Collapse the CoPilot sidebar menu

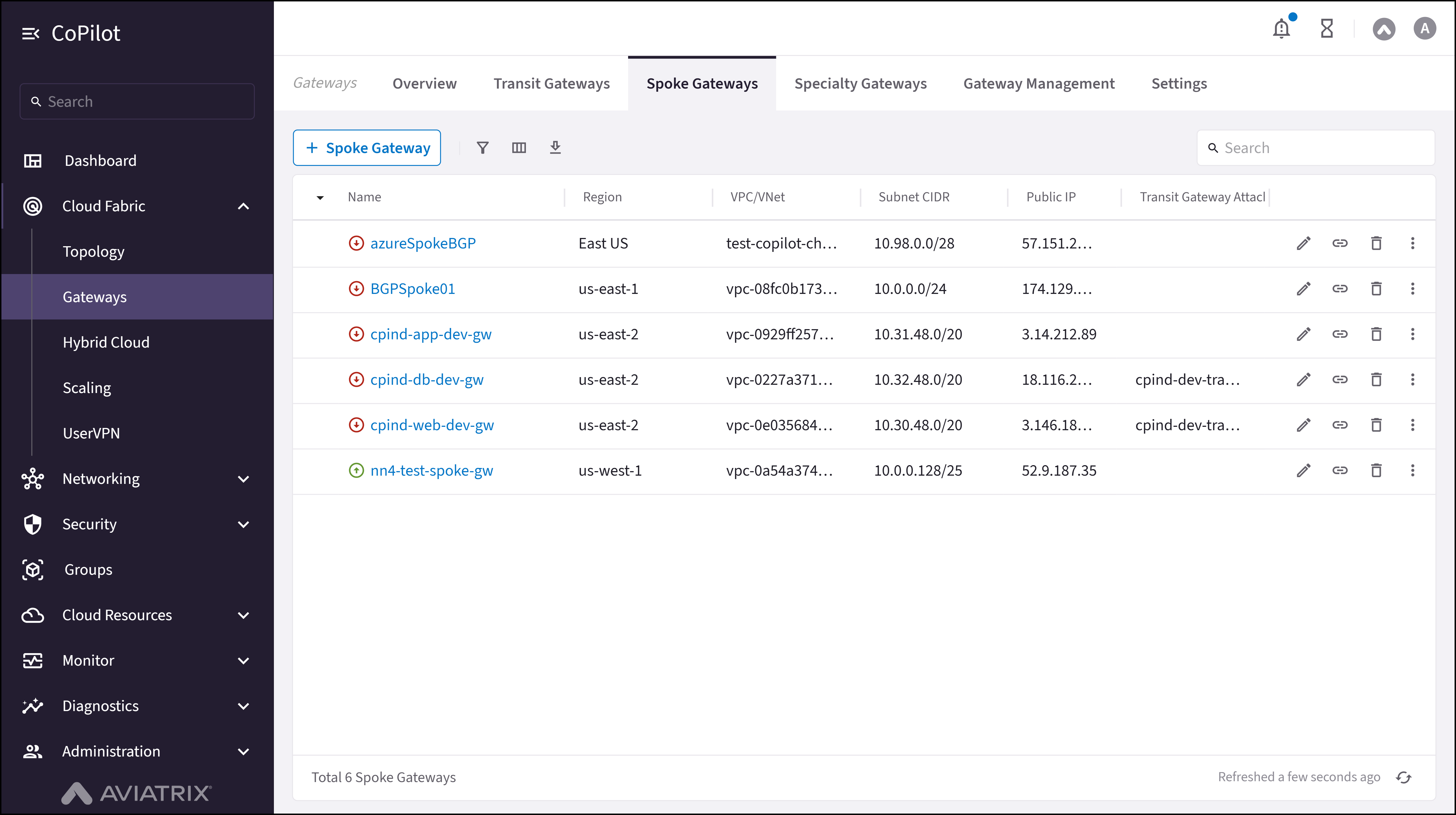31,34
